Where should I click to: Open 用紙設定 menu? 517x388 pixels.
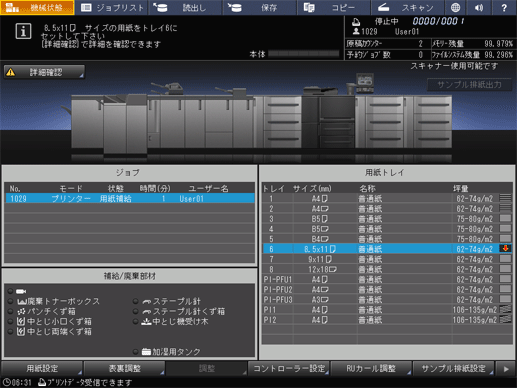click(x=42, y=369)
